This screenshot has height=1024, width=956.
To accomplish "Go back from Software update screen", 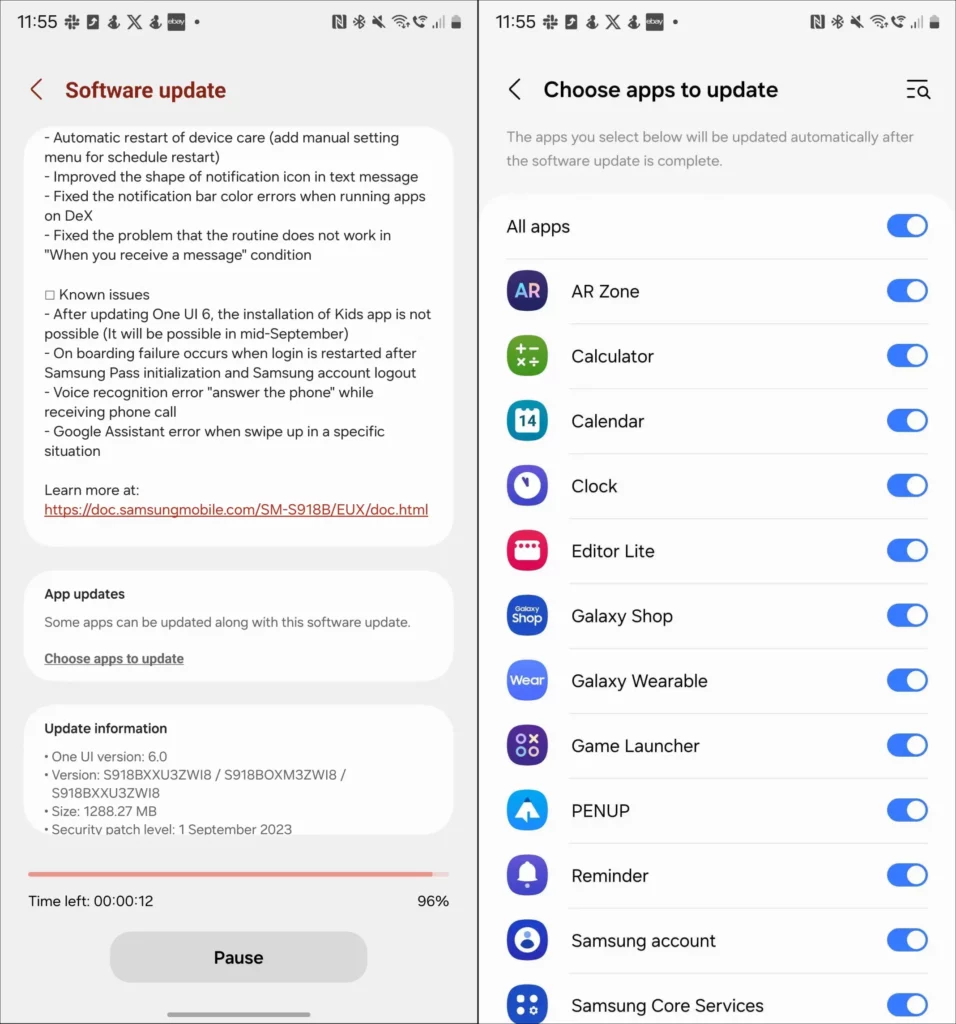I will (37, 89).
